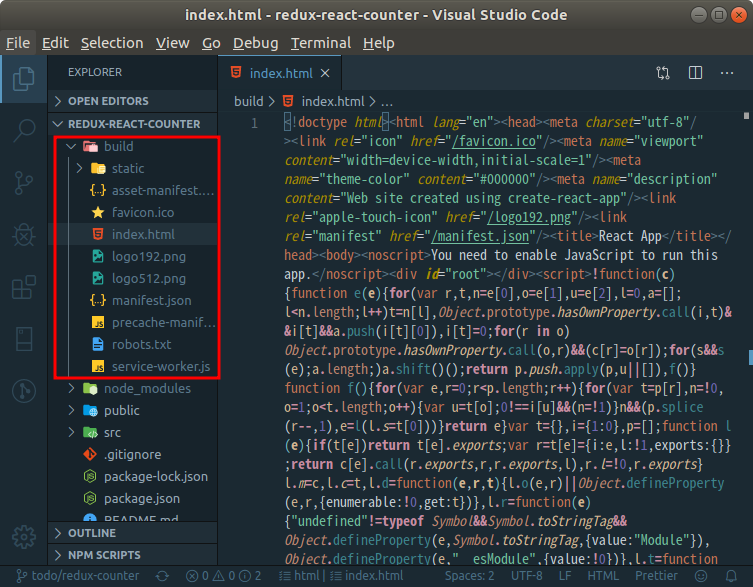Open the Search view in activity bar
This screenshot has width=753, height=587.
pos(24,130)
